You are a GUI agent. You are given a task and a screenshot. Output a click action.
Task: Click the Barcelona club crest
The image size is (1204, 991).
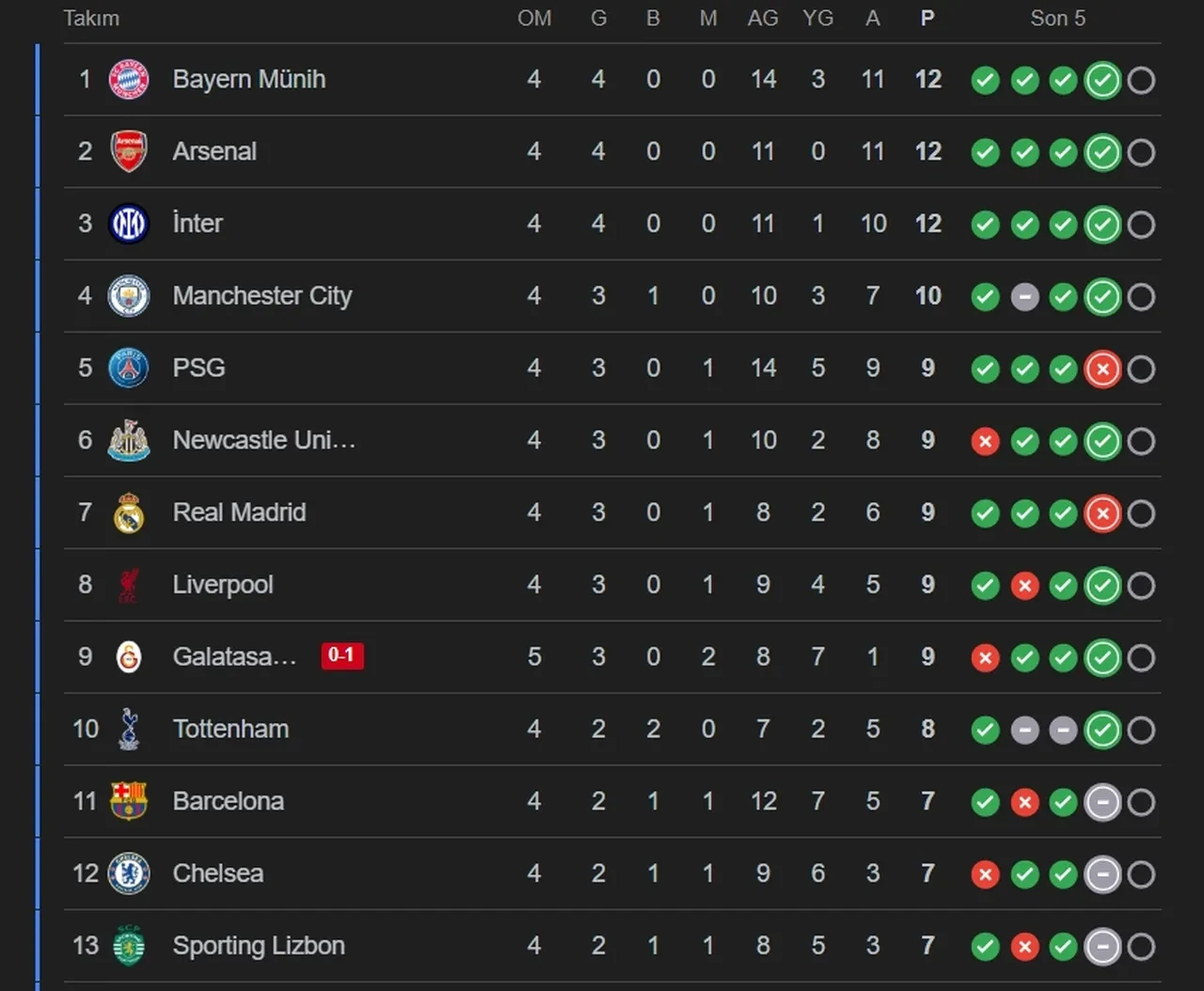[129, 801]
